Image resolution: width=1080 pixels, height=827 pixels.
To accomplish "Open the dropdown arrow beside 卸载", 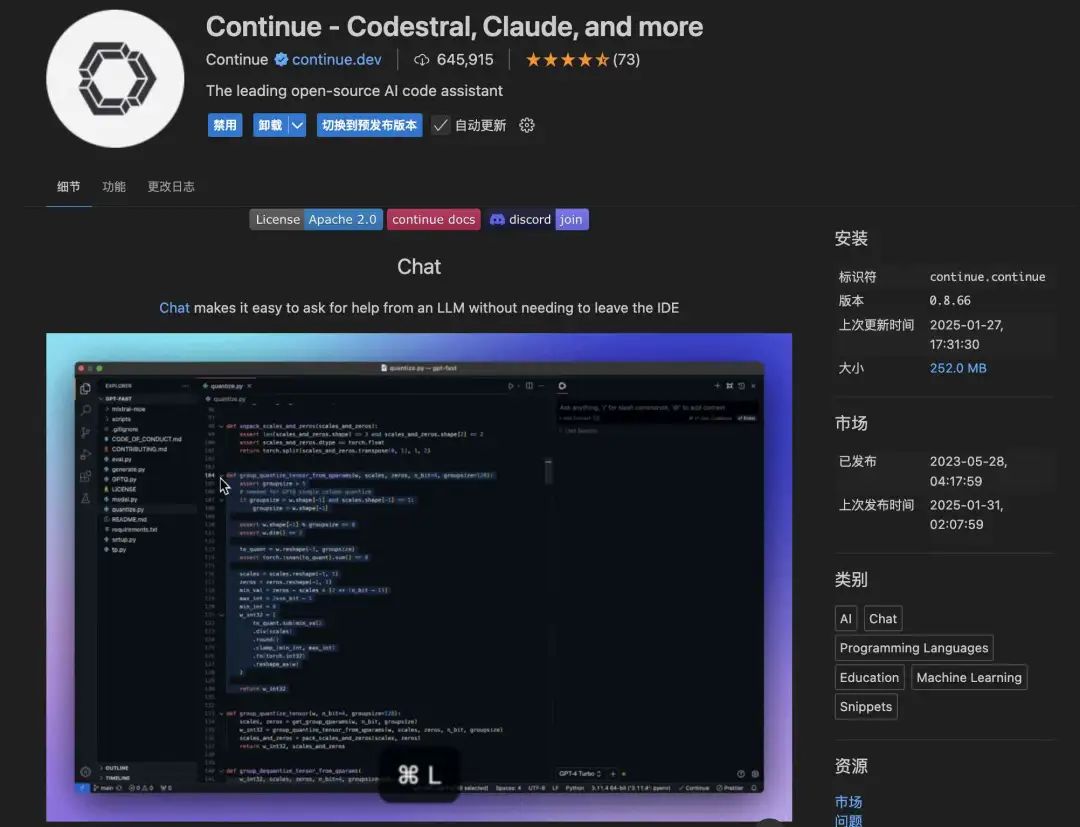I will coord(297,125).
